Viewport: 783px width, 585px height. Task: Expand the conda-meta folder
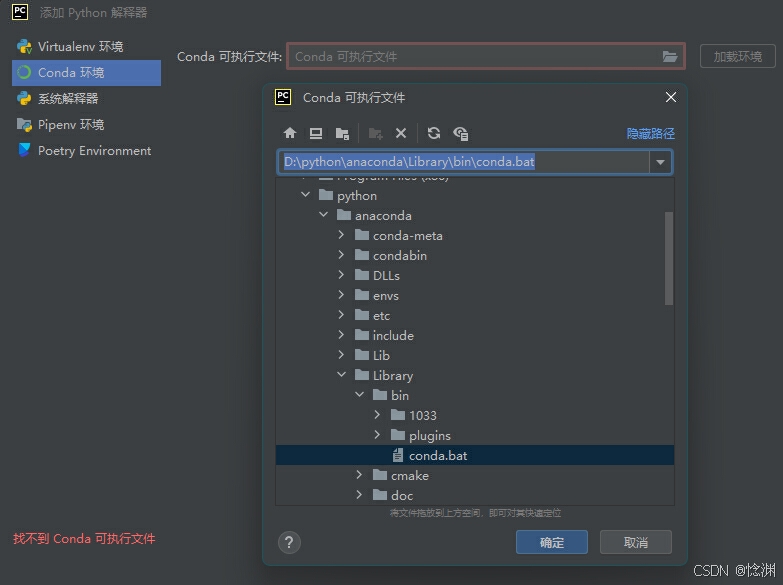(341, 235)
